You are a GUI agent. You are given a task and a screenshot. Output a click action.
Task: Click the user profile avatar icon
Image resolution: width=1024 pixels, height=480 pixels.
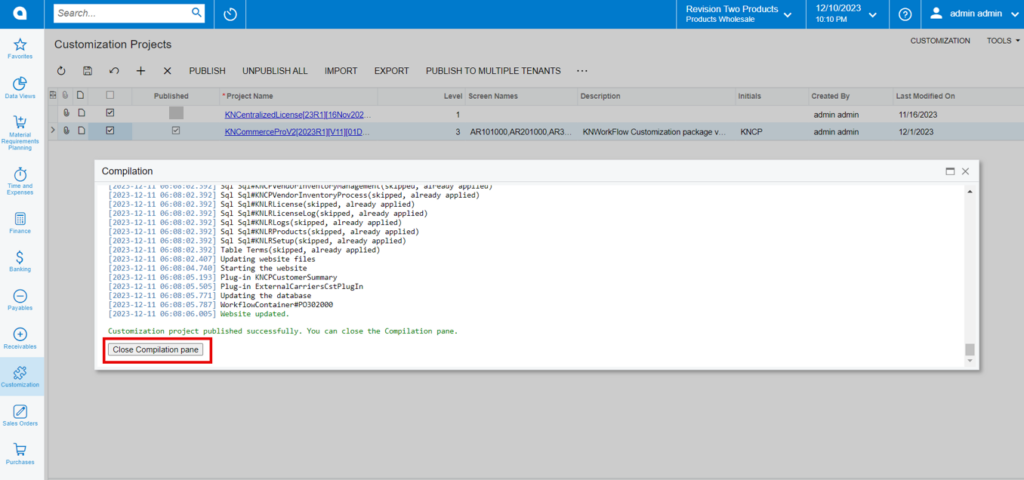936,14
